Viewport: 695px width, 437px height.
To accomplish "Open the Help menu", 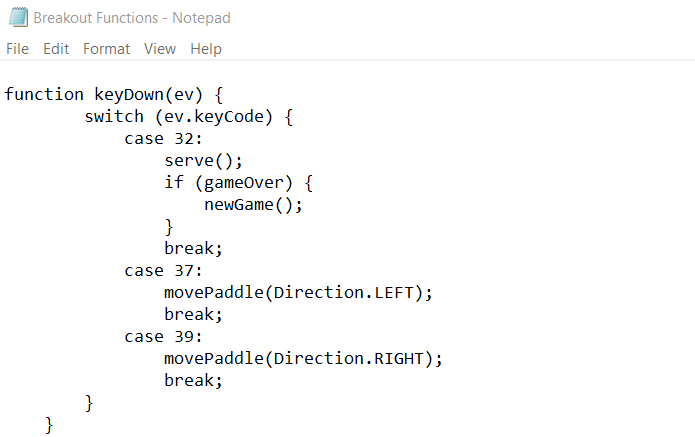I will point(205,49).
